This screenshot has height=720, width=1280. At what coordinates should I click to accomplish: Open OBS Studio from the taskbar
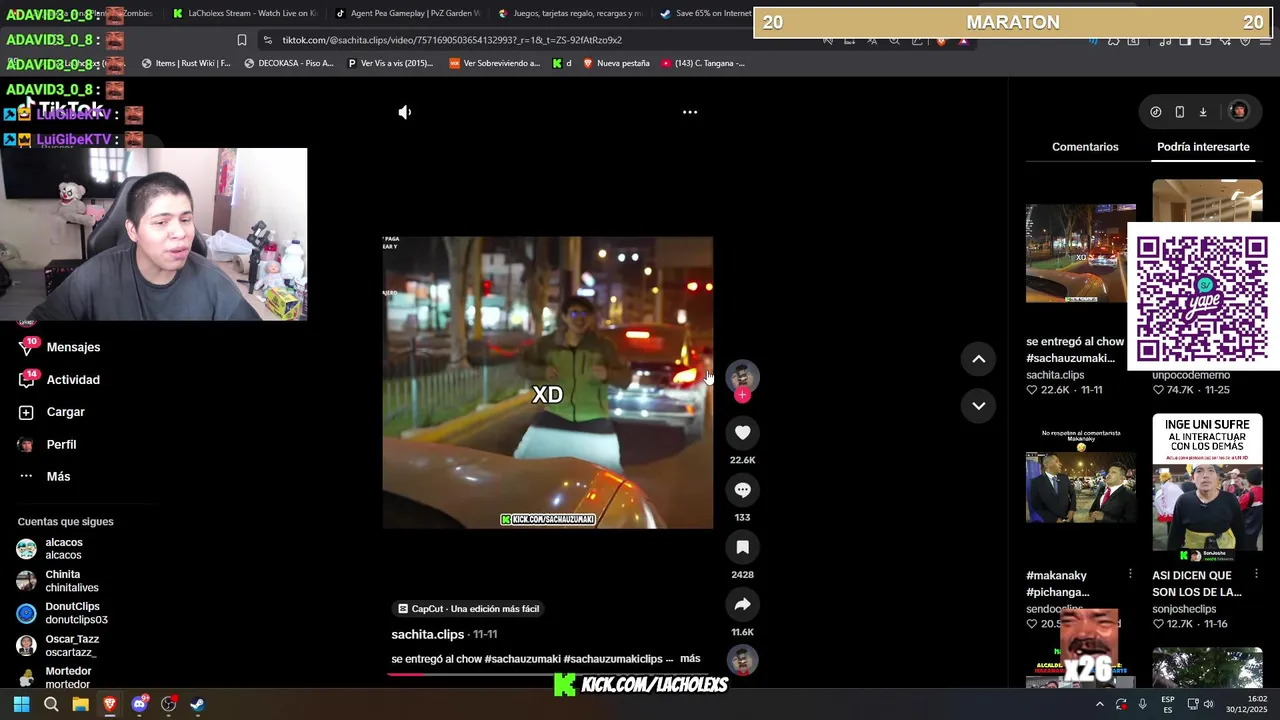168,704
